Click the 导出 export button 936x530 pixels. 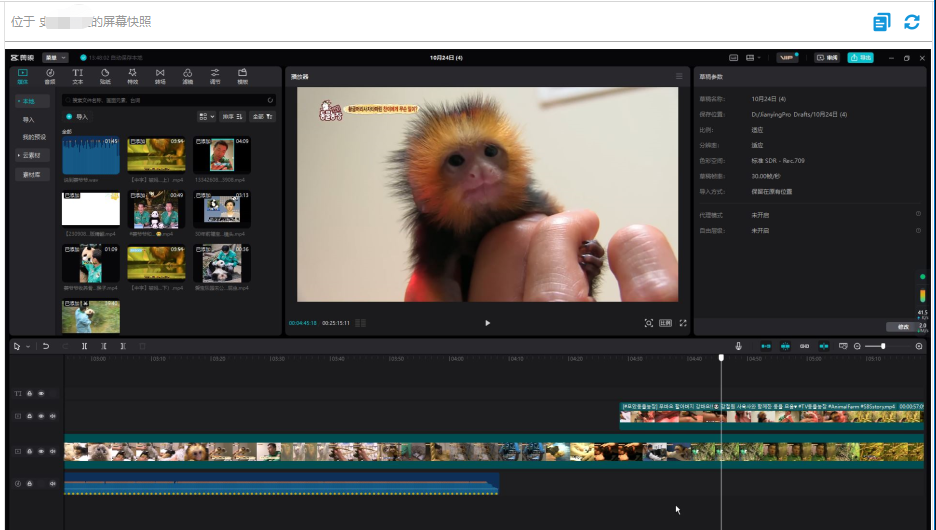(859, 58)
